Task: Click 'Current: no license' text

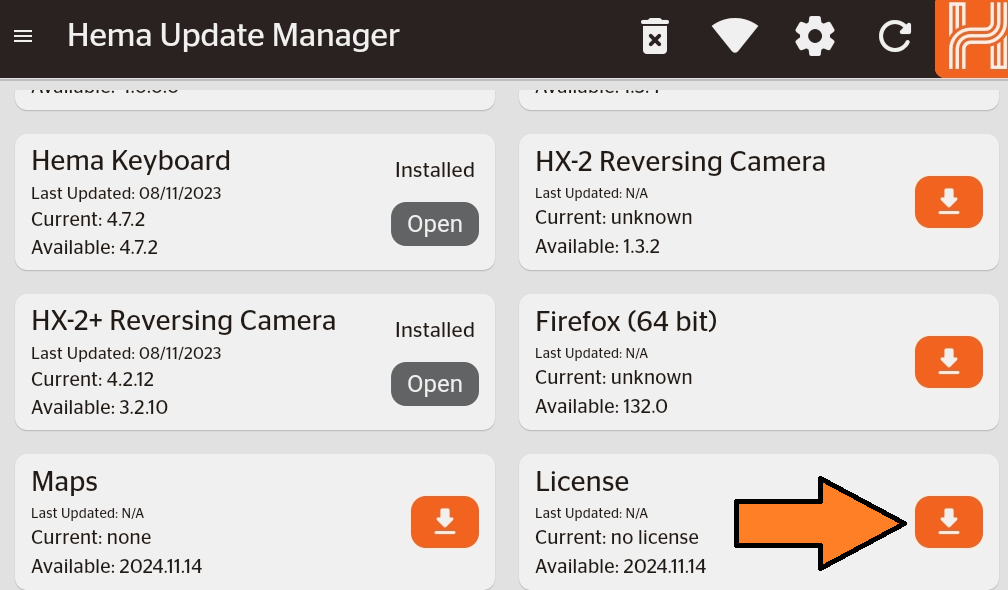Action: point(617,537)
